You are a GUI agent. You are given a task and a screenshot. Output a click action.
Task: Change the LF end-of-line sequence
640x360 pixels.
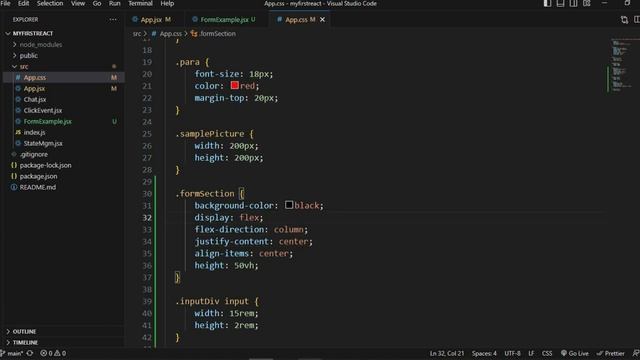[531, 353]
